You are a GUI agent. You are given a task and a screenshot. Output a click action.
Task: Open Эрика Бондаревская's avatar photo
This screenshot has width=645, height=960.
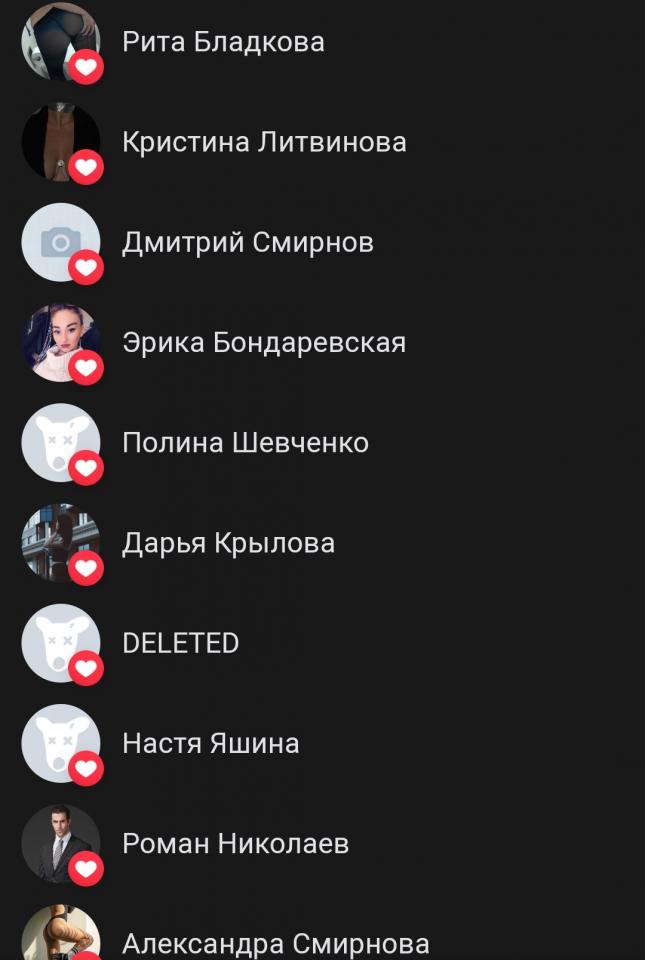[61, 342]
